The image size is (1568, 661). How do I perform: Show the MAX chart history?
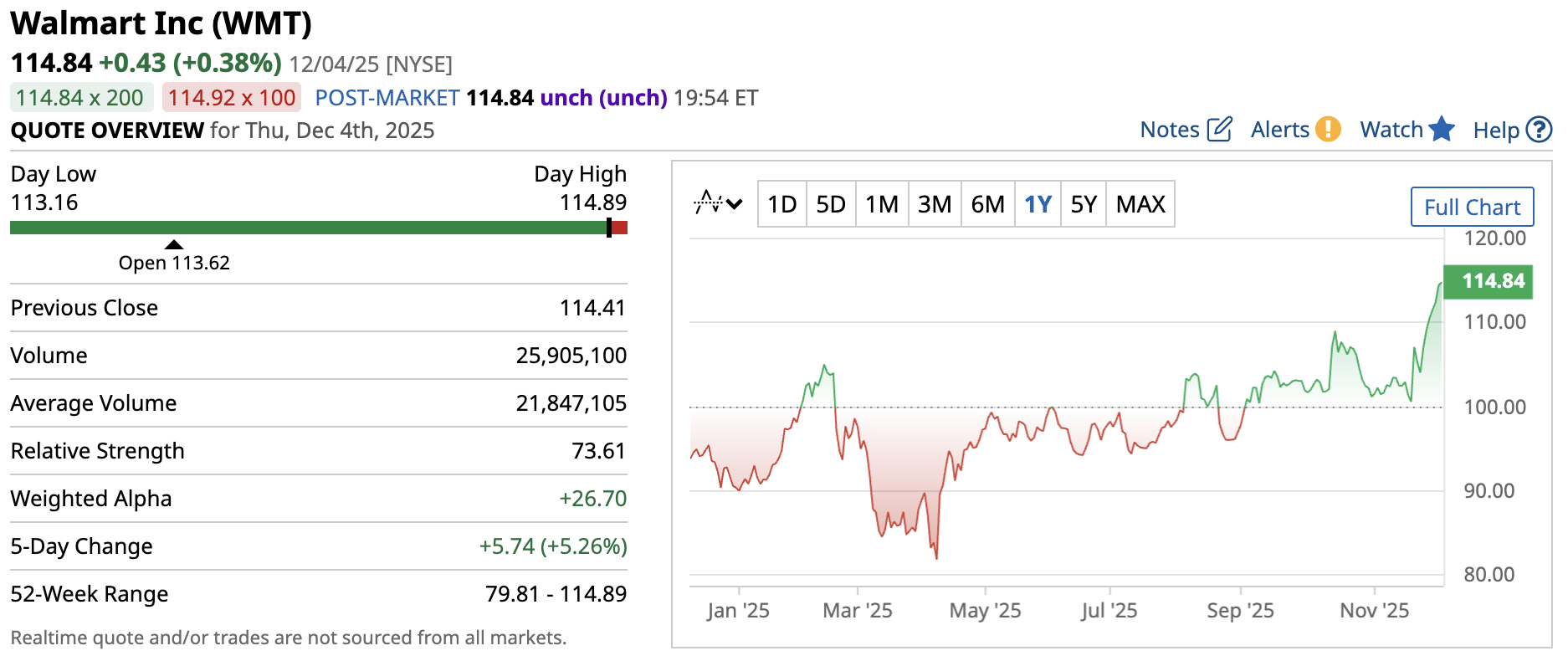coord(1140,204)
